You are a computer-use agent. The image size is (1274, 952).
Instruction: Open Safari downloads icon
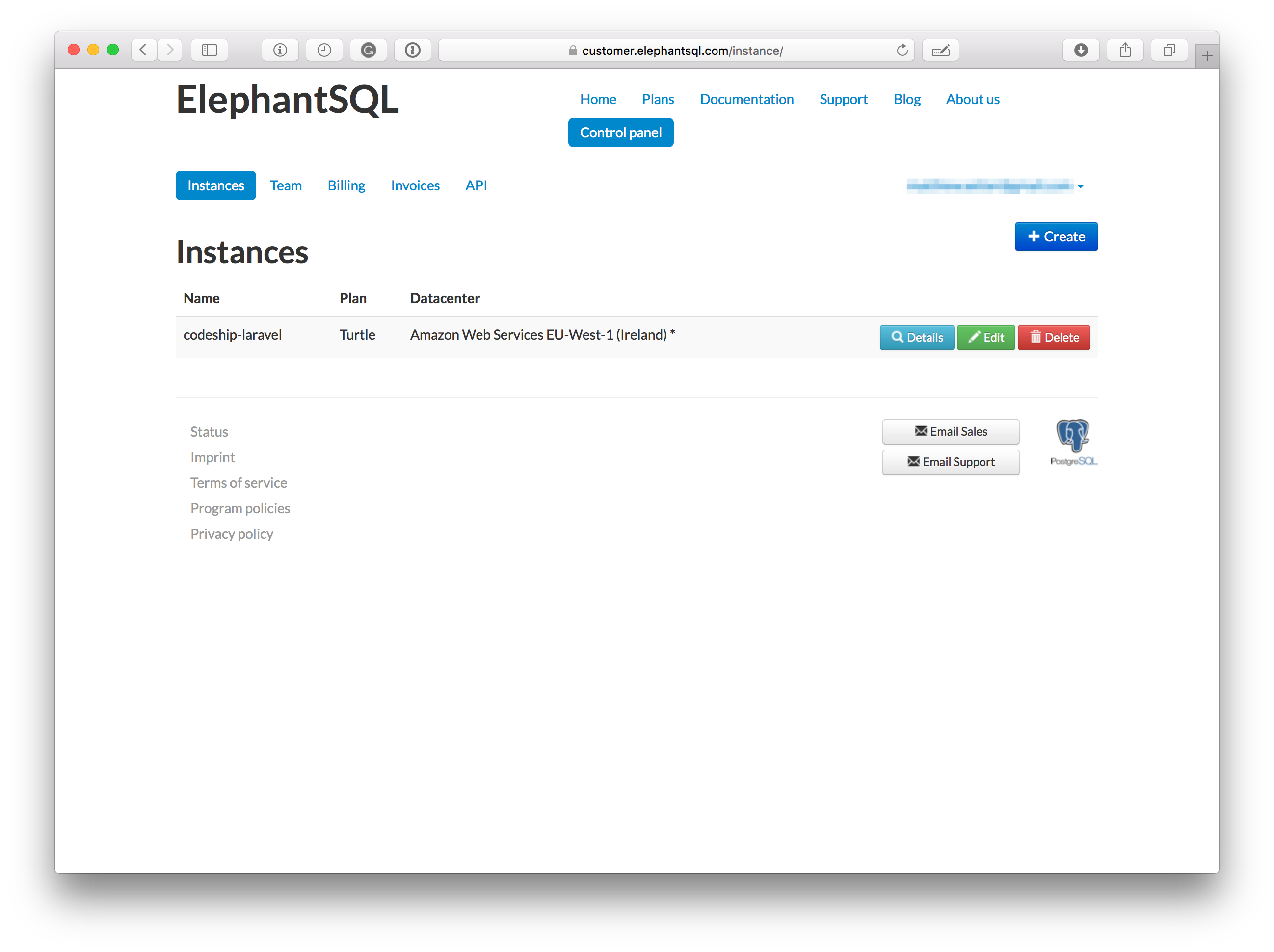tap(1081, 50)
